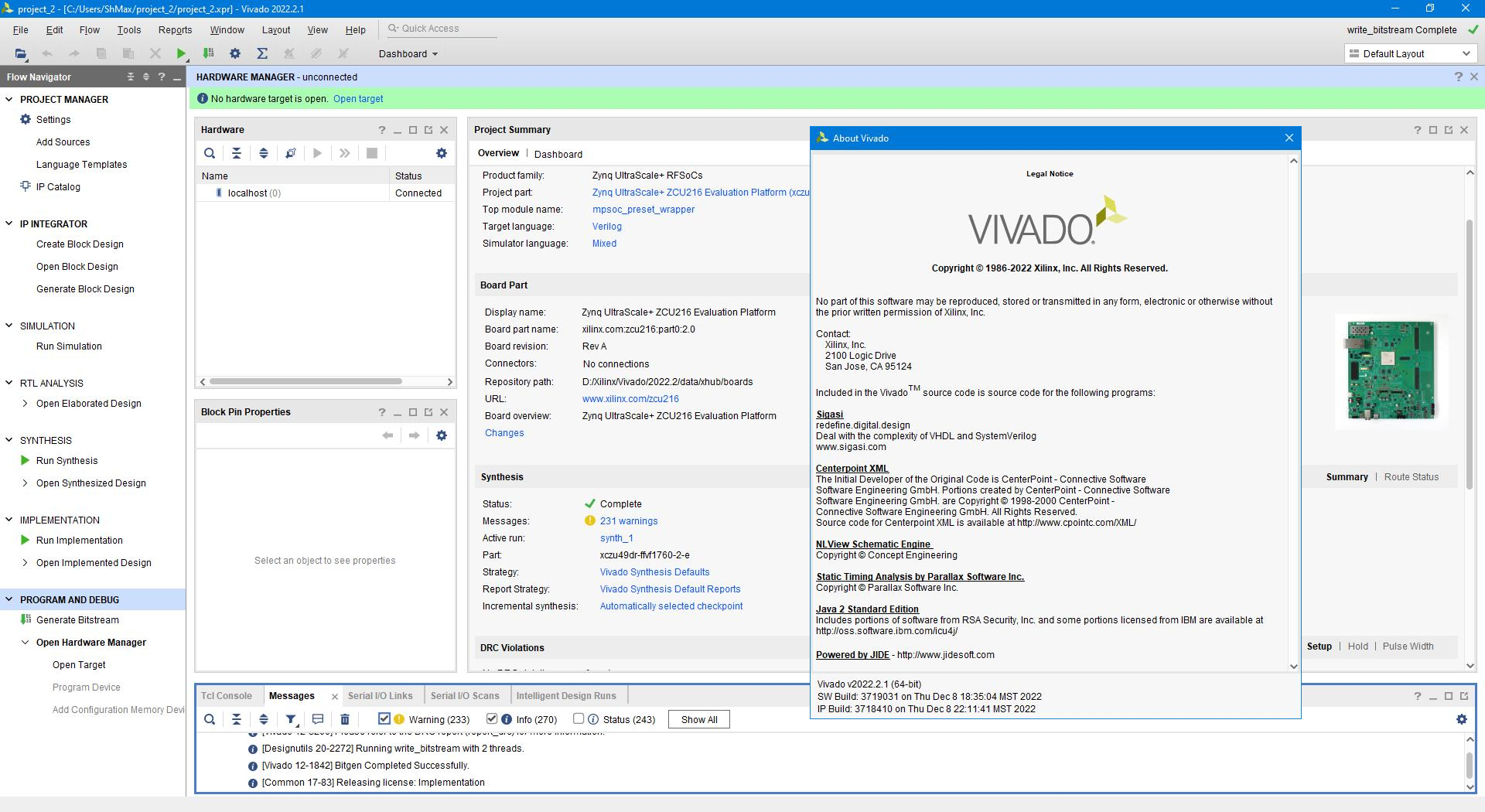Search in the Hardware panel
Image resolution: width=1485 pixels, height=812 pixels.
click(210, 153)
